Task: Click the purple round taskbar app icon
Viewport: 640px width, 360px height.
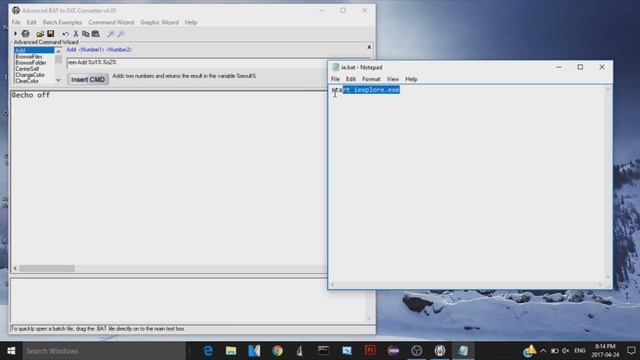Action: pyautogui.click(x=393, y=351)
